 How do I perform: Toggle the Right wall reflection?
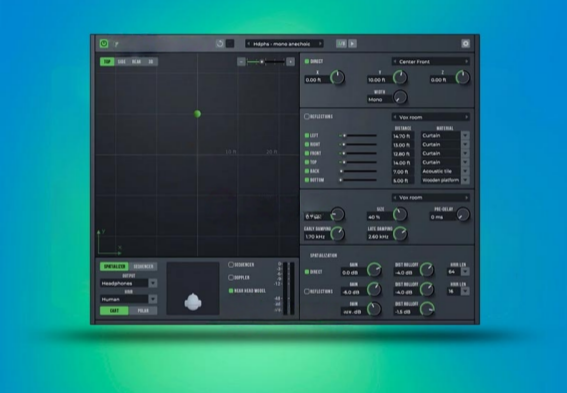307,144
